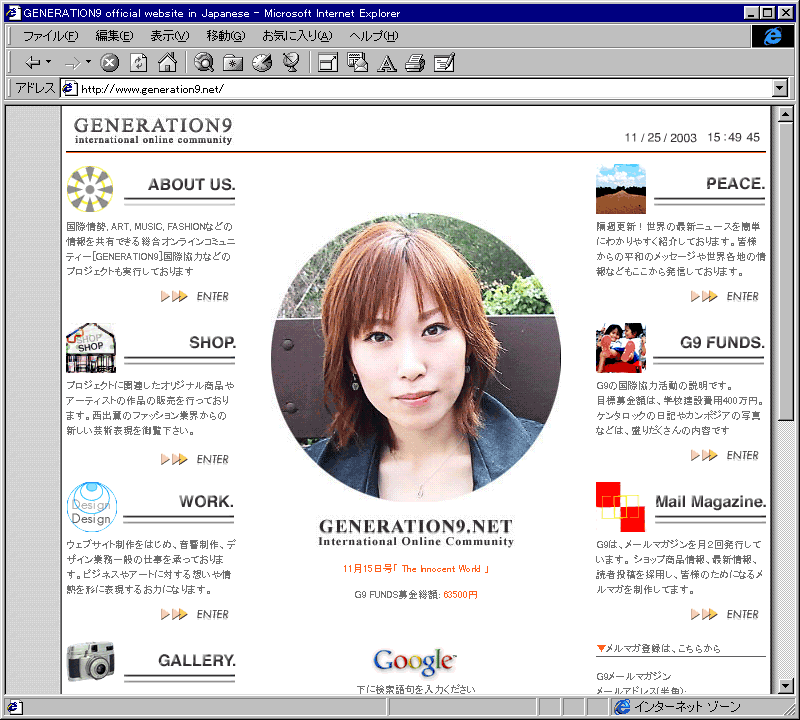This screenshot has width=800, height=720.
Task: Open the お気に入り(A) menu
Action: click(297, 36)
